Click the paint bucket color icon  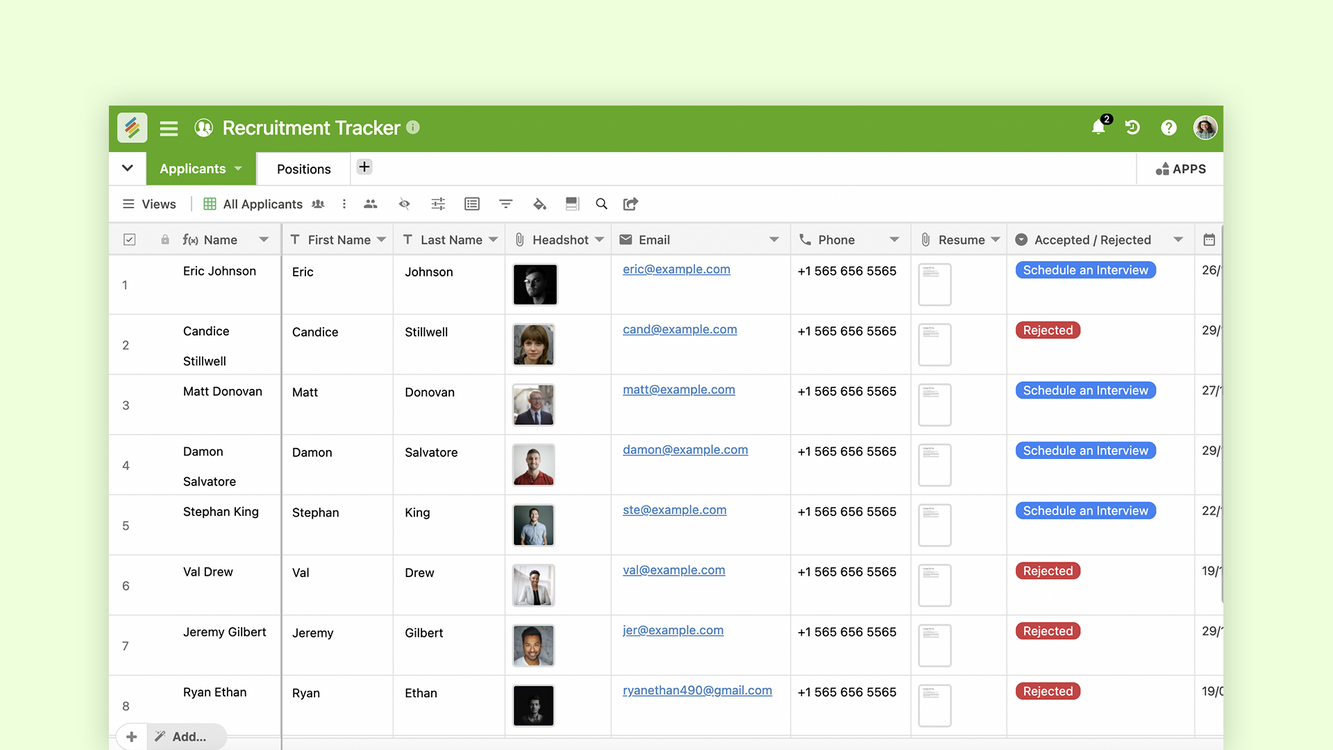(x=539, y=204)
